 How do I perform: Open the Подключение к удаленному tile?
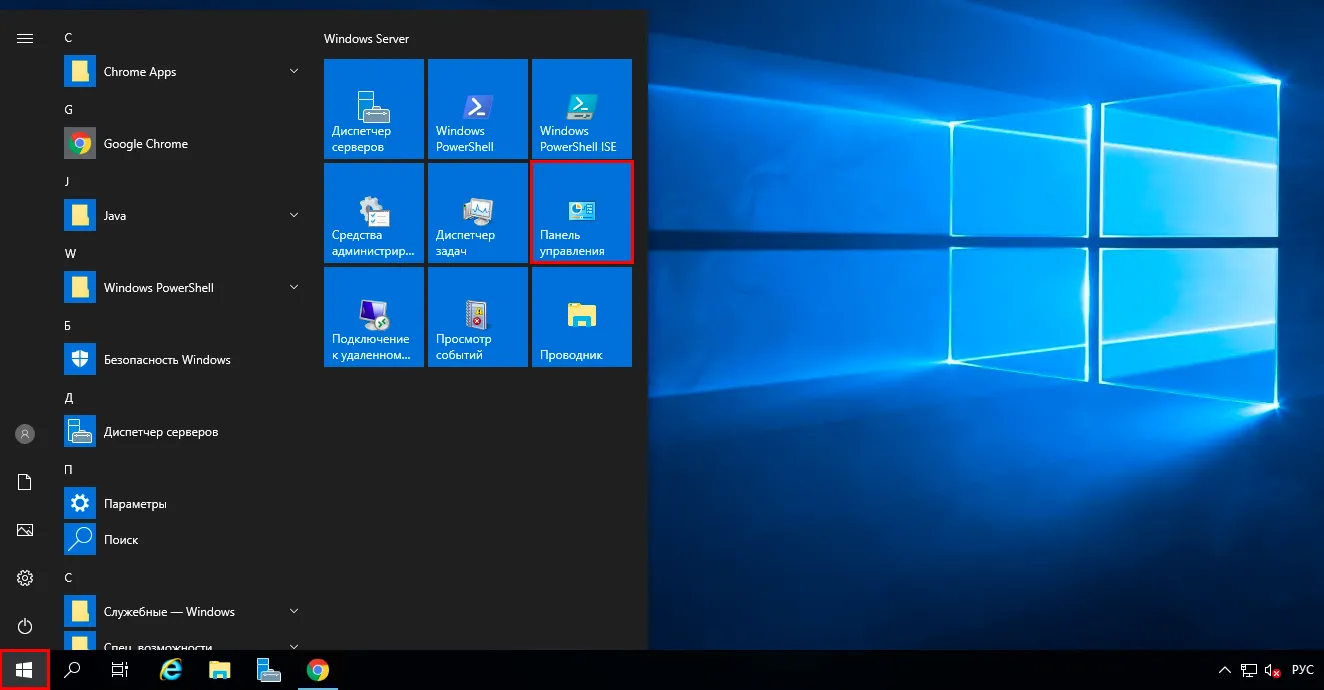click(374, 317)
